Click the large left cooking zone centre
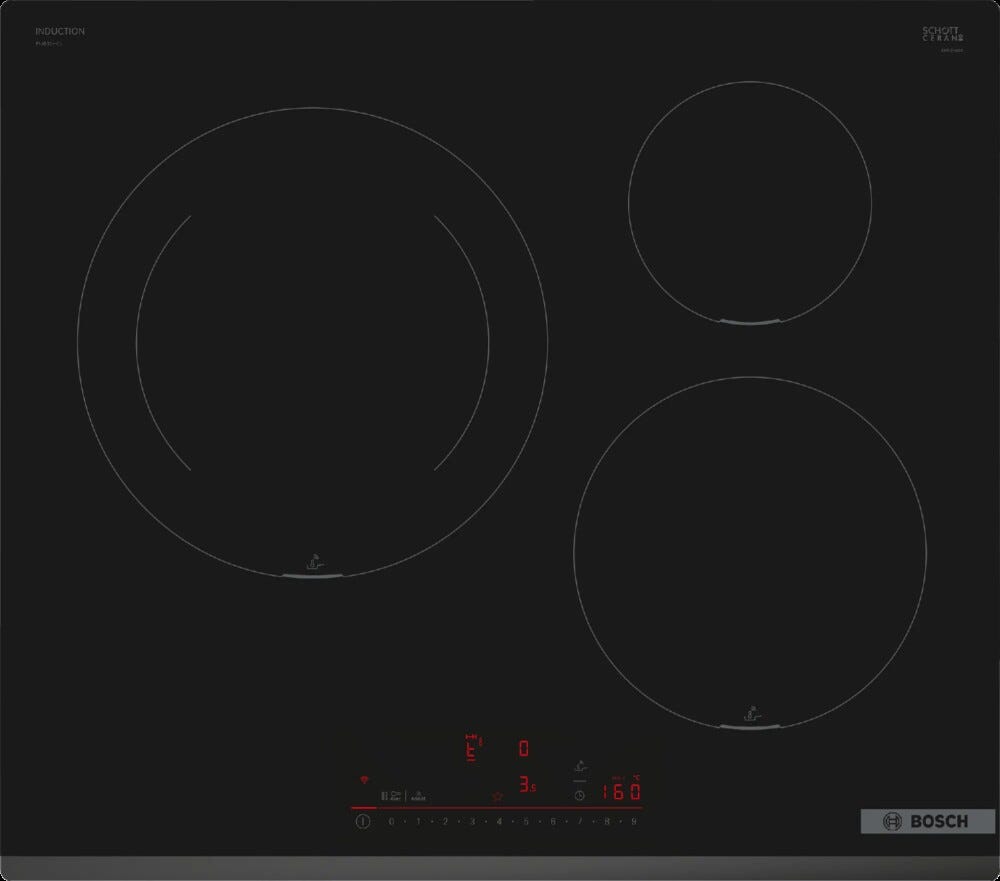 point(312,342)
